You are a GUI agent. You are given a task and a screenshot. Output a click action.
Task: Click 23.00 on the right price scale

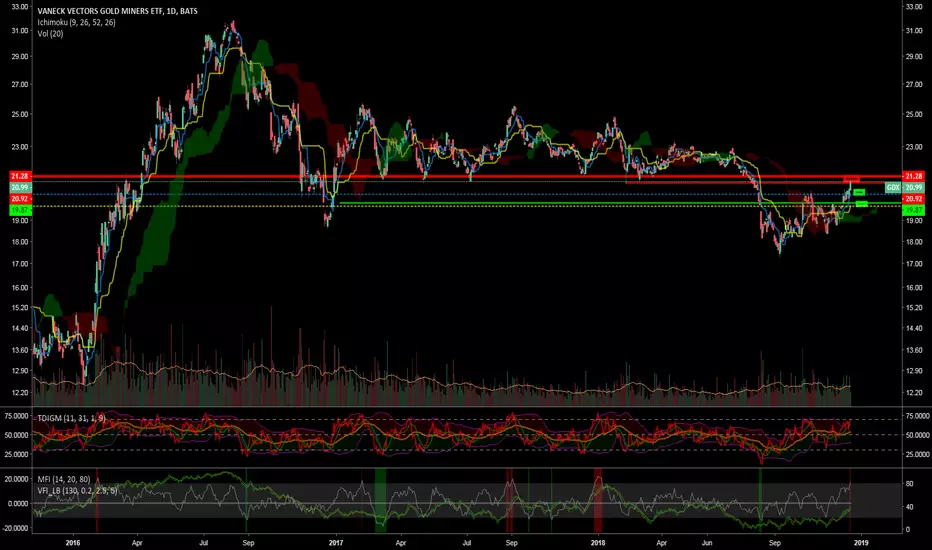point(914,147)
